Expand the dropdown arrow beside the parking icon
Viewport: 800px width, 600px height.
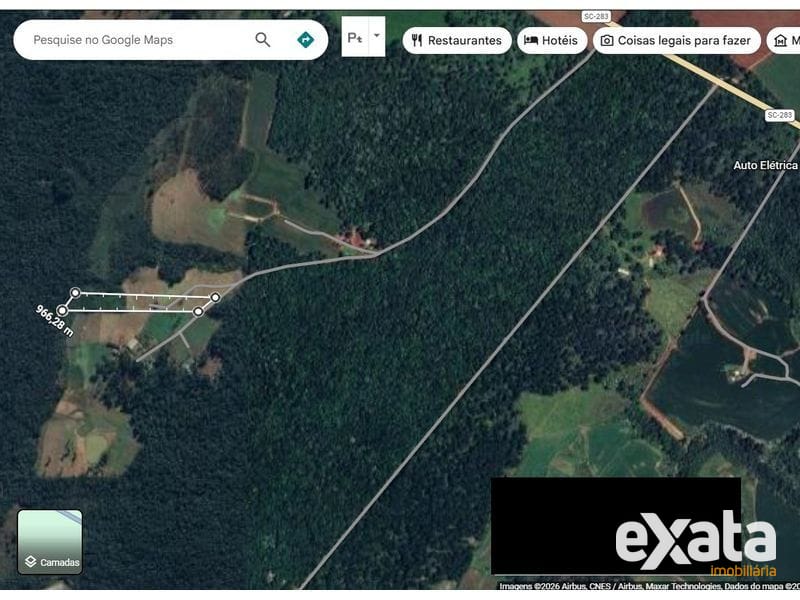tap(377, 36)
